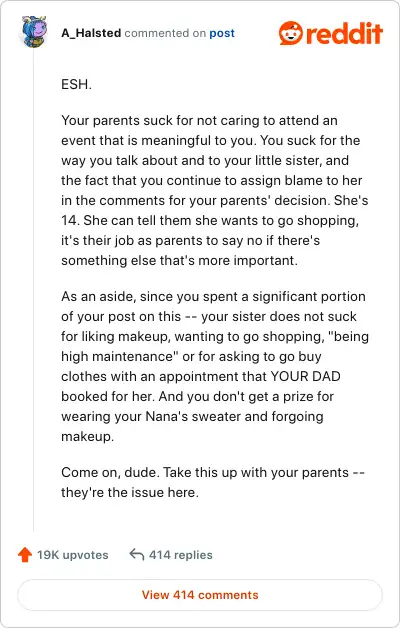This screenshot has height=628, width=400.
Task: Click the A_Halsted user avatar
Action: (34, 32)
